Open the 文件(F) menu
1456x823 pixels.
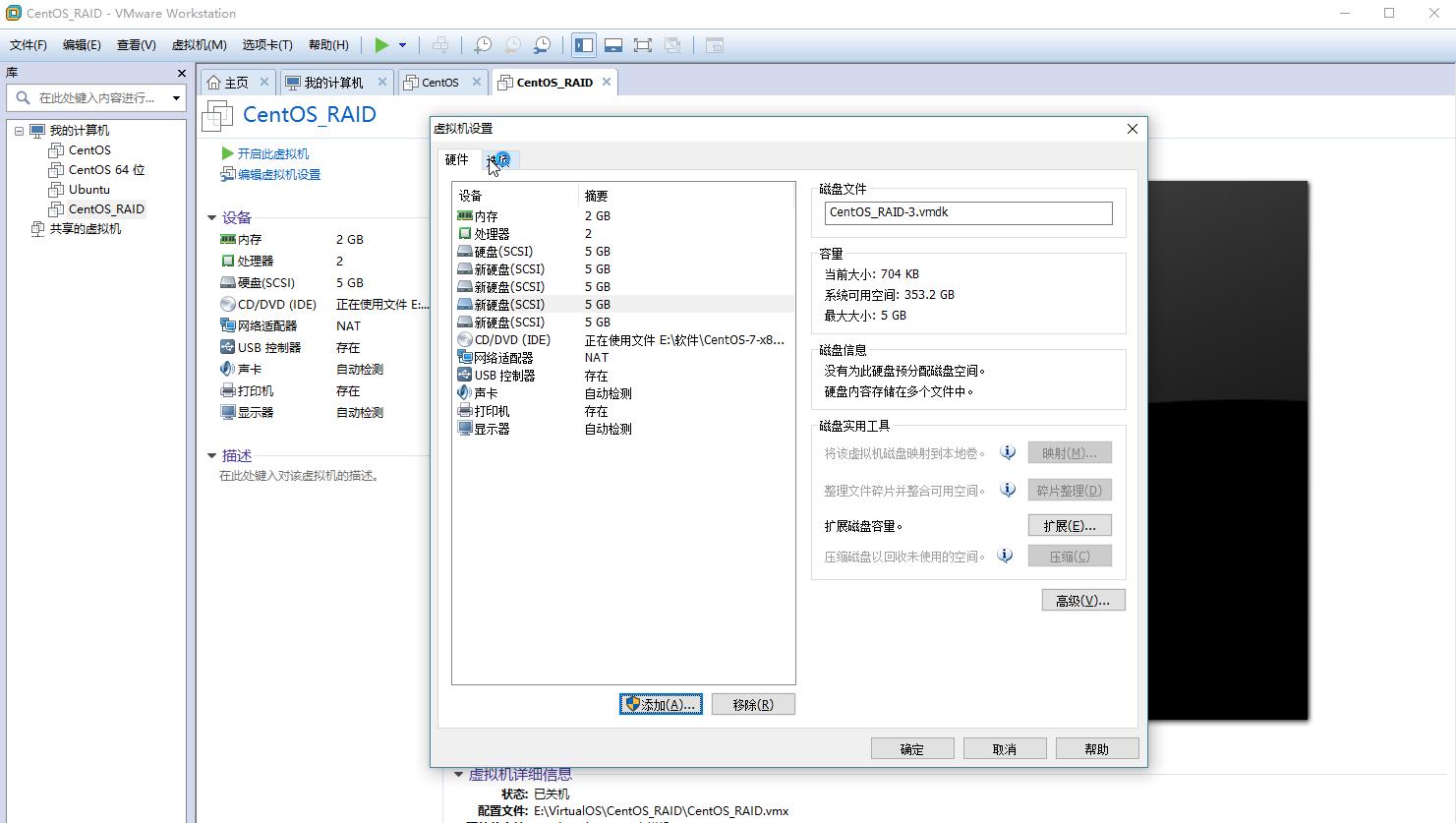point(29,44)
